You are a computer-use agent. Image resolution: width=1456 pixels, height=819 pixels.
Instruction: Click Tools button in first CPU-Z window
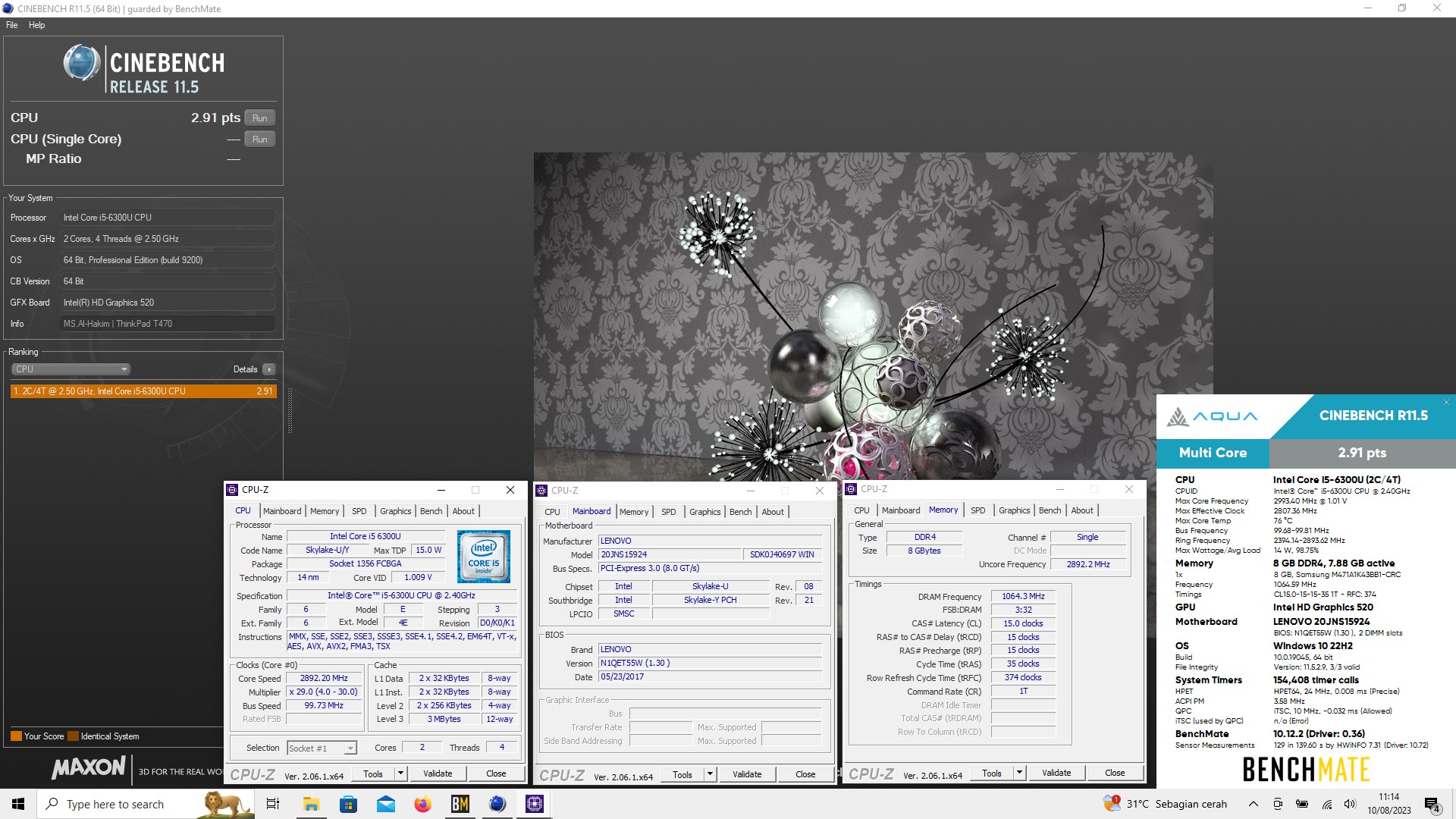coord(373,774)
